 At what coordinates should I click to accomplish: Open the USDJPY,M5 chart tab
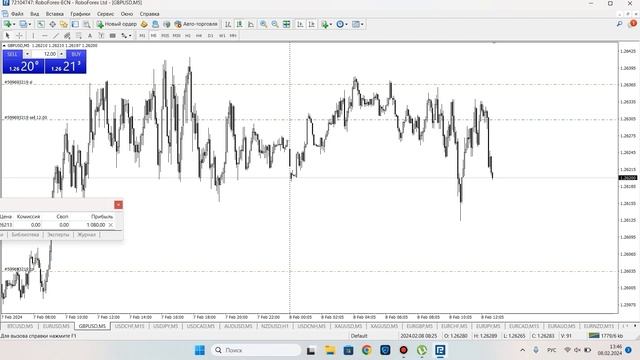[x=165, y=326]
